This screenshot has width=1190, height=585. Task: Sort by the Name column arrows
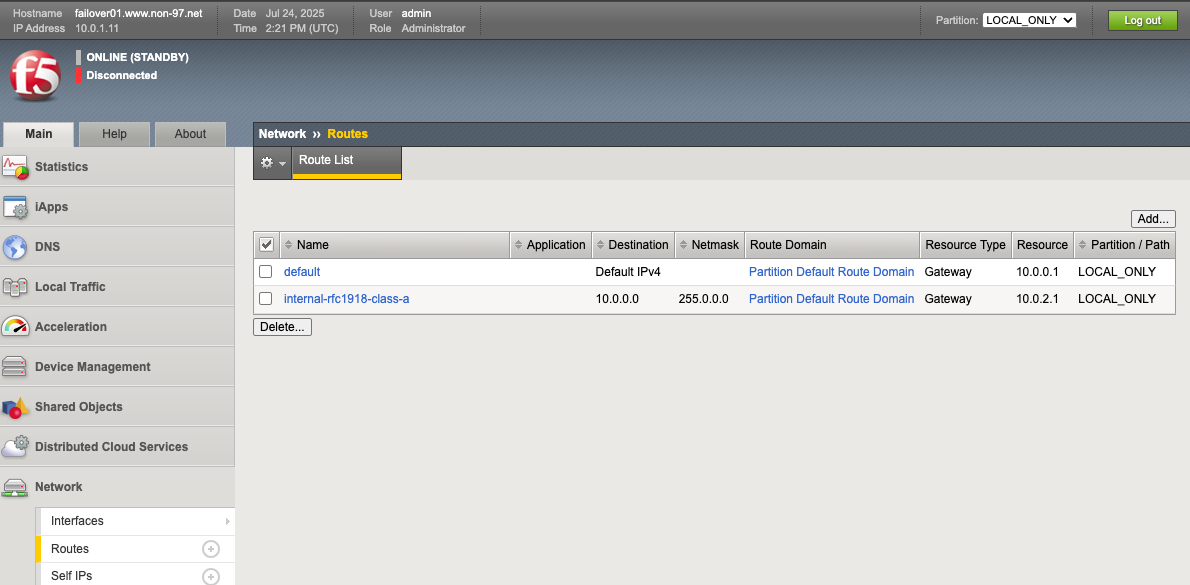(x=288, y=245)
